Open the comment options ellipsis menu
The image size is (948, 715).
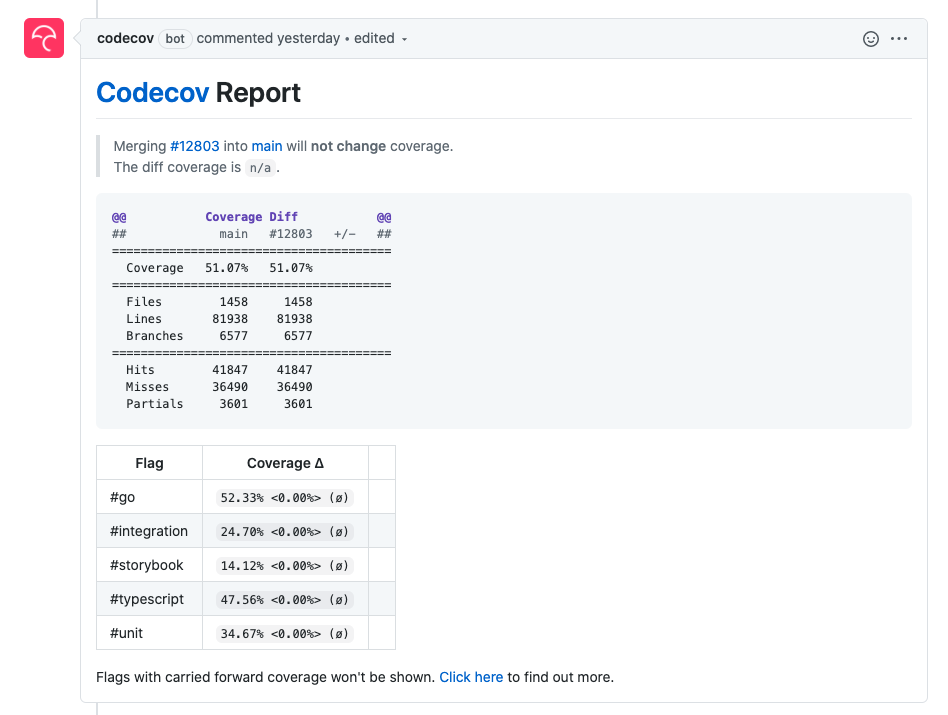point(899,39)
